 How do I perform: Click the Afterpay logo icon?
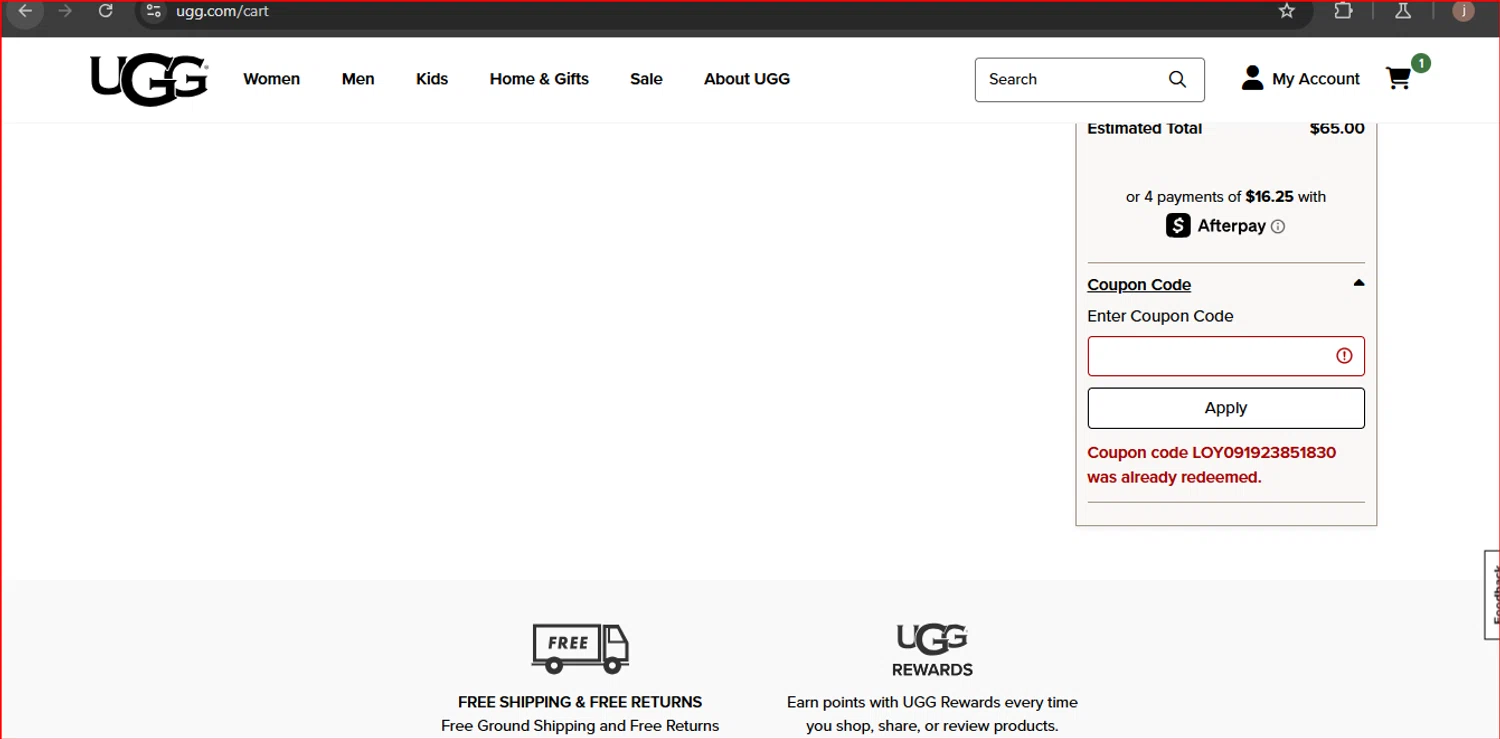(x=1178, y=226)
